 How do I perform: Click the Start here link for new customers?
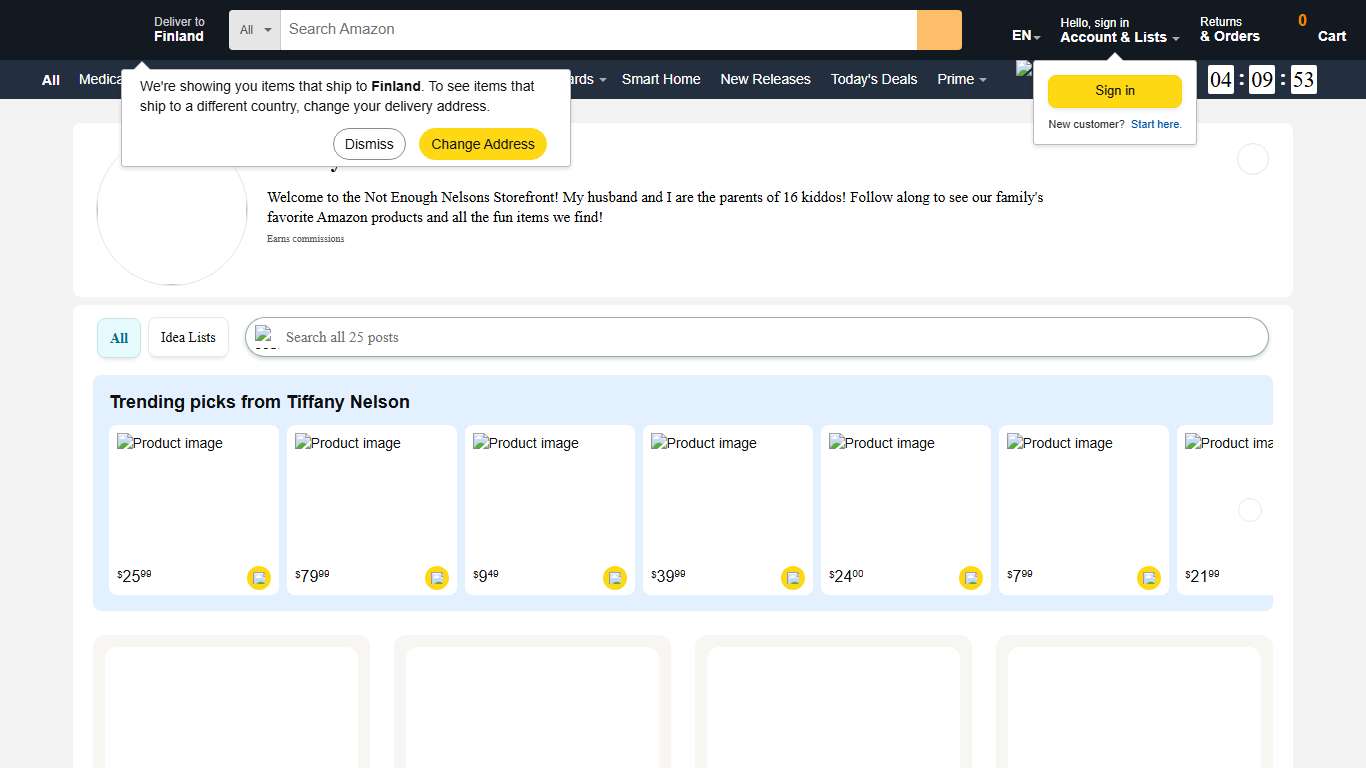[1156, 124]
